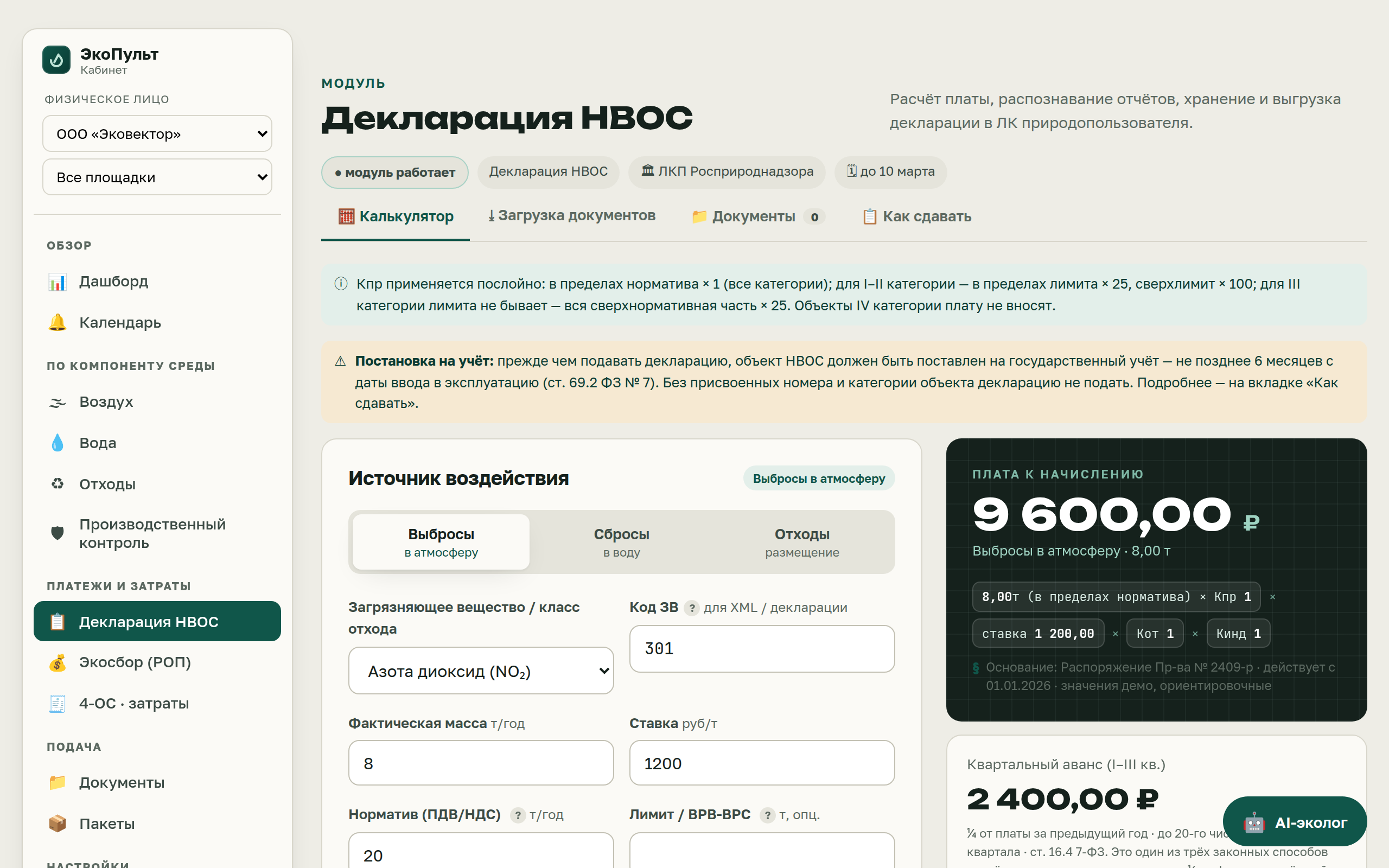Image resolution: width=1389 pixels, height=868 pixels.
Task: Open the Азота диоксид (NO₂) substance dropdown
Action: pos(481,671)
